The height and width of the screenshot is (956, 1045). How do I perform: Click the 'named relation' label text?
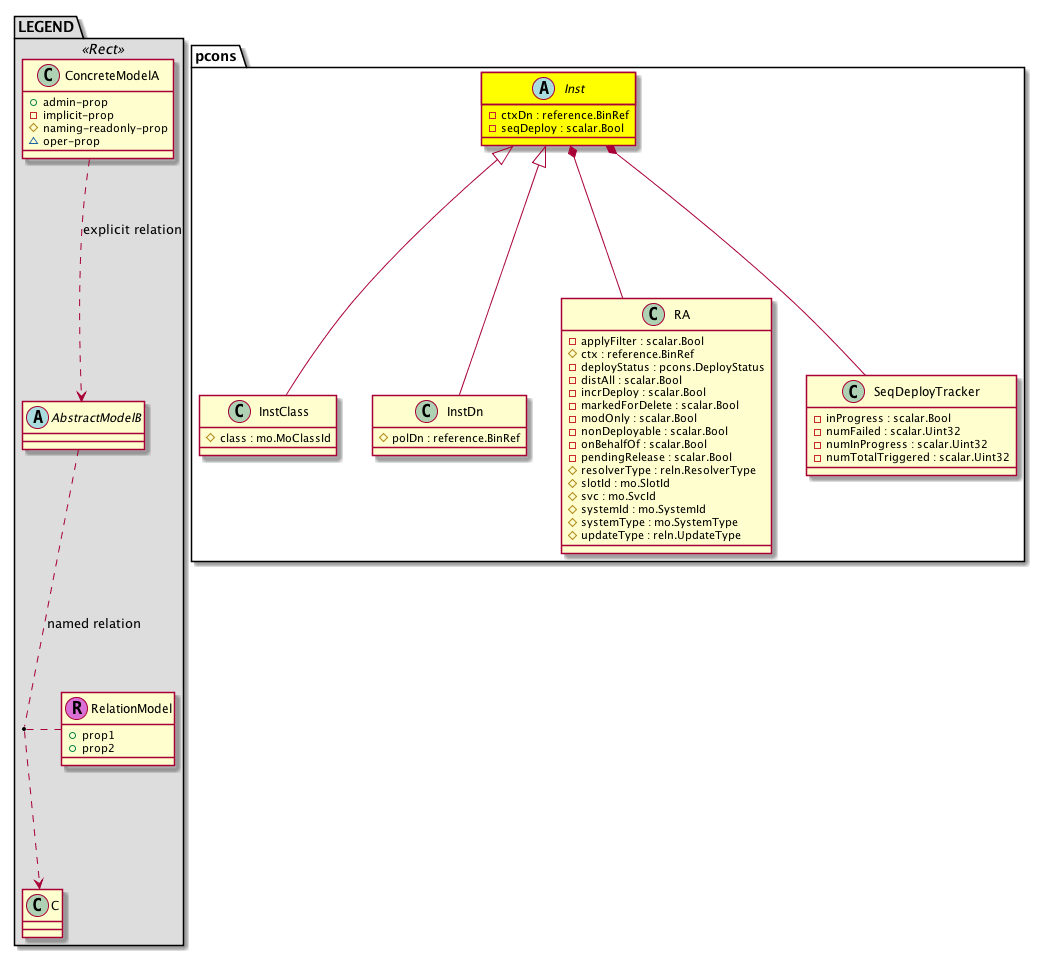coord(94,624)
